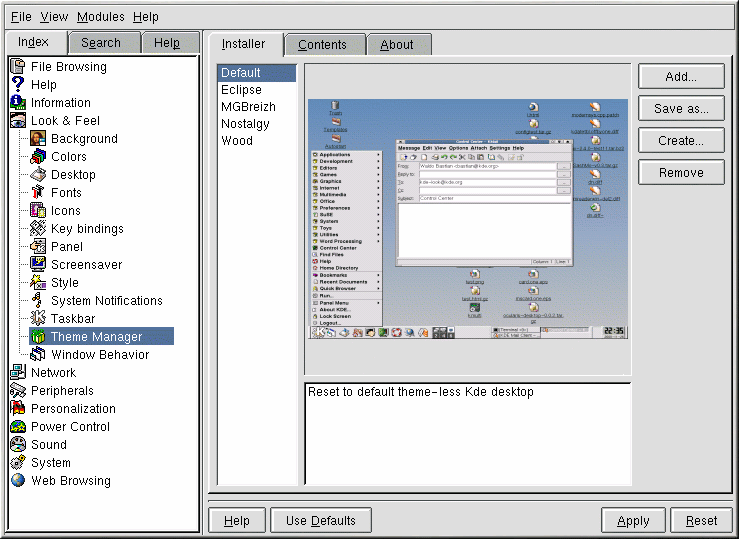The width and height of the screenshot is (739, 539).
Task: Collapse the Look & Feel category
Action: (x=17, y=121)
